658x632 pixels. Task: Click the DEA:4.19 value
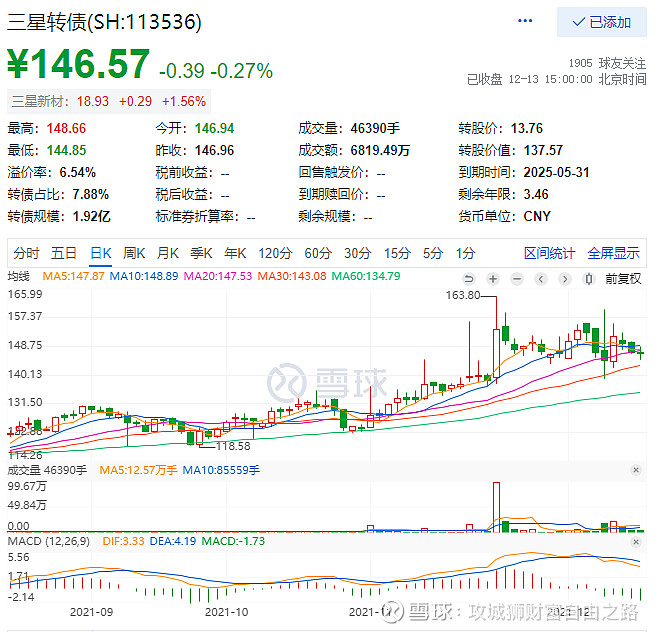coord(173,541)
